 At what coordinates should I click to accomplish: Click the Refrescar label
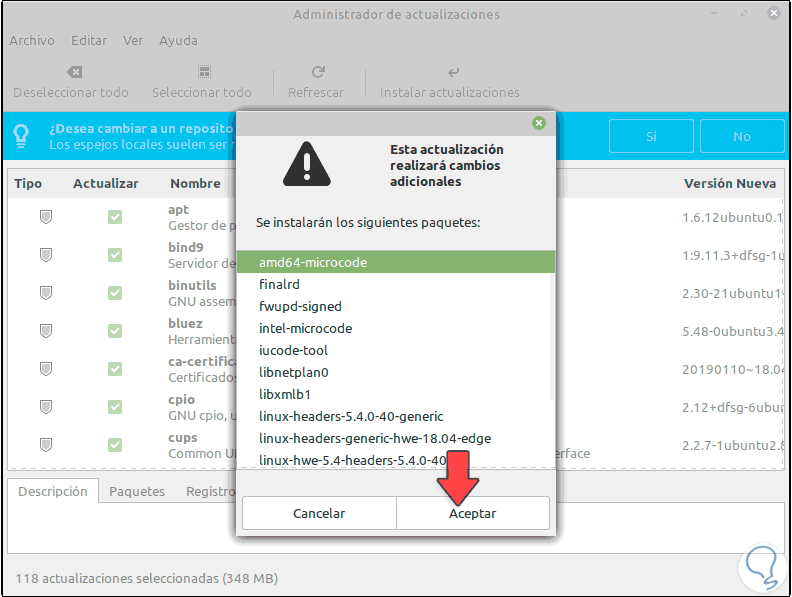tap(316, 92)
